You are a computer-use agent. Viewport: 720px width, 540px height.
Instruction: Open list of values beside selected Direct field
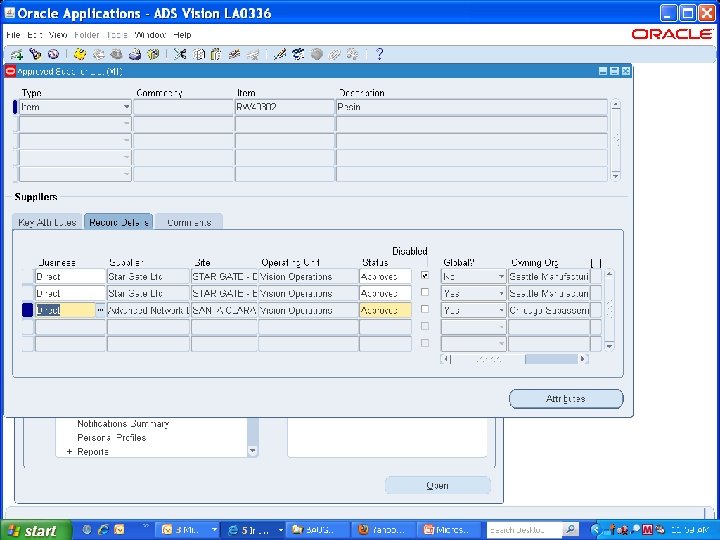pos(101,310)
